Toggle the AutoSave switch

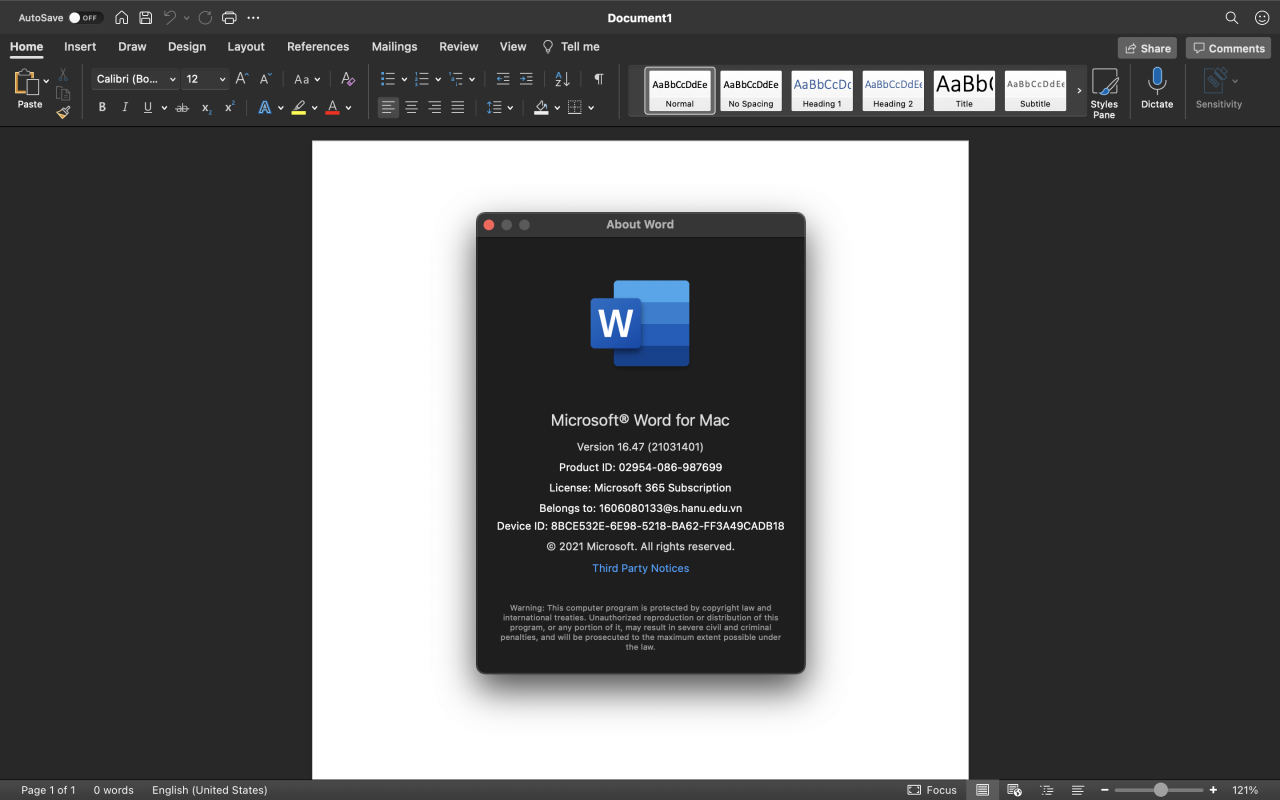(x=85, y=18)
